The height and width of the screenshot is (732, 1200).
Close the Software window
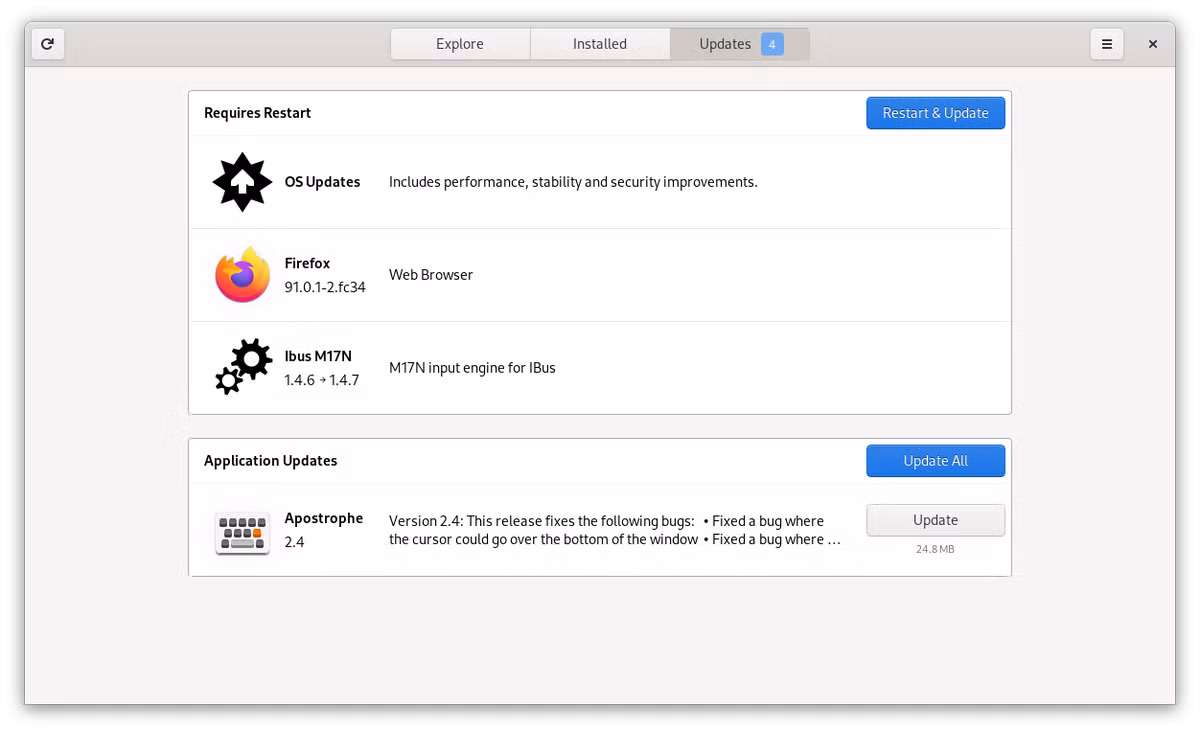[x=1153, y=44]
